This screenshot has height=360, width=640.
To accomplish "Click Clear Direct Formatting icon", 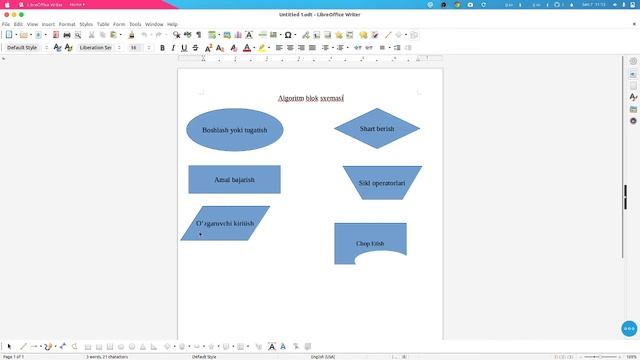I will click(x=233, y=48).
